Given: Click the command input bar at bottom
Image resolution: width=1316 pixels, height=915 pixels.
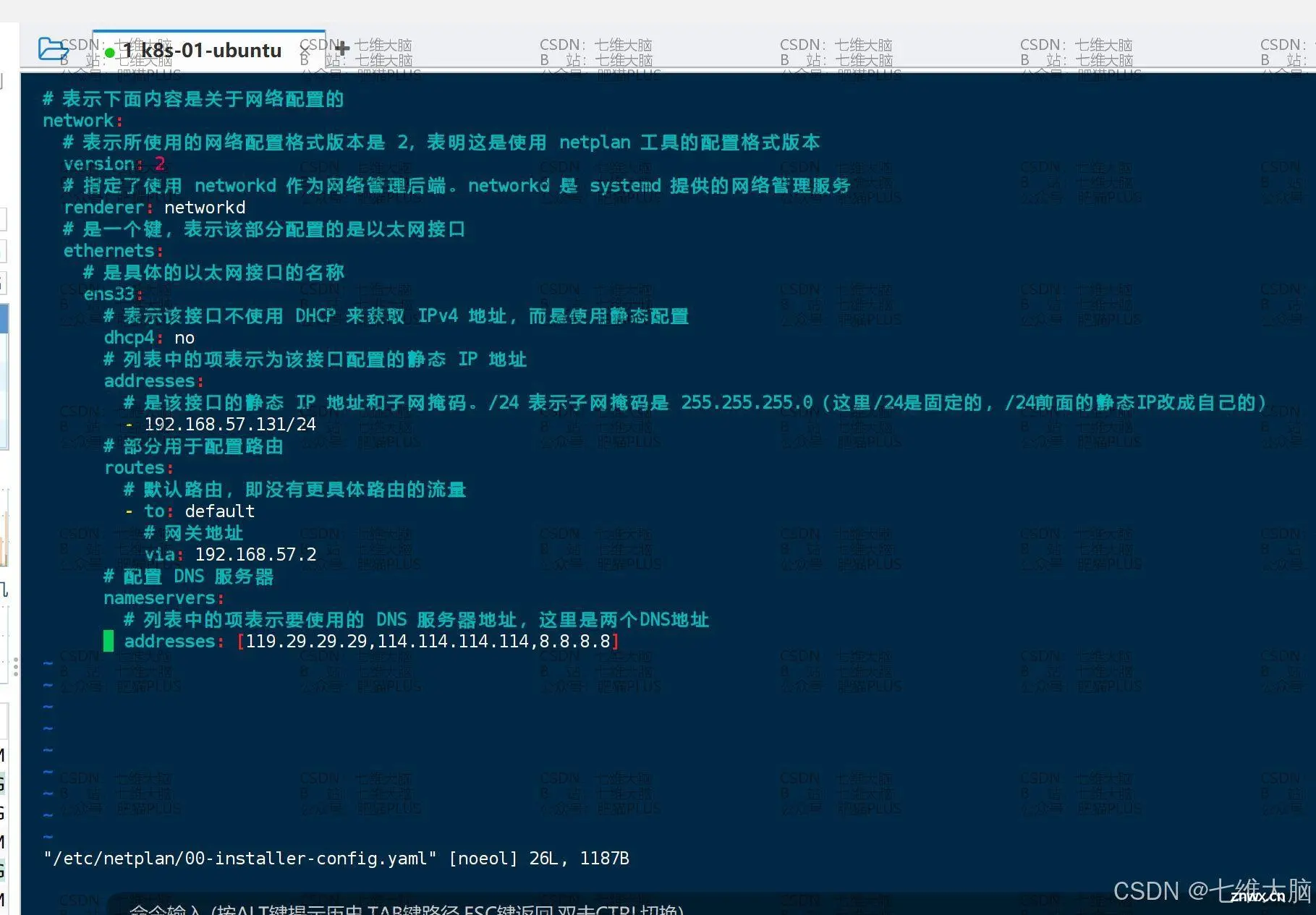Looking at the screenshot, I should pos(406,908).
